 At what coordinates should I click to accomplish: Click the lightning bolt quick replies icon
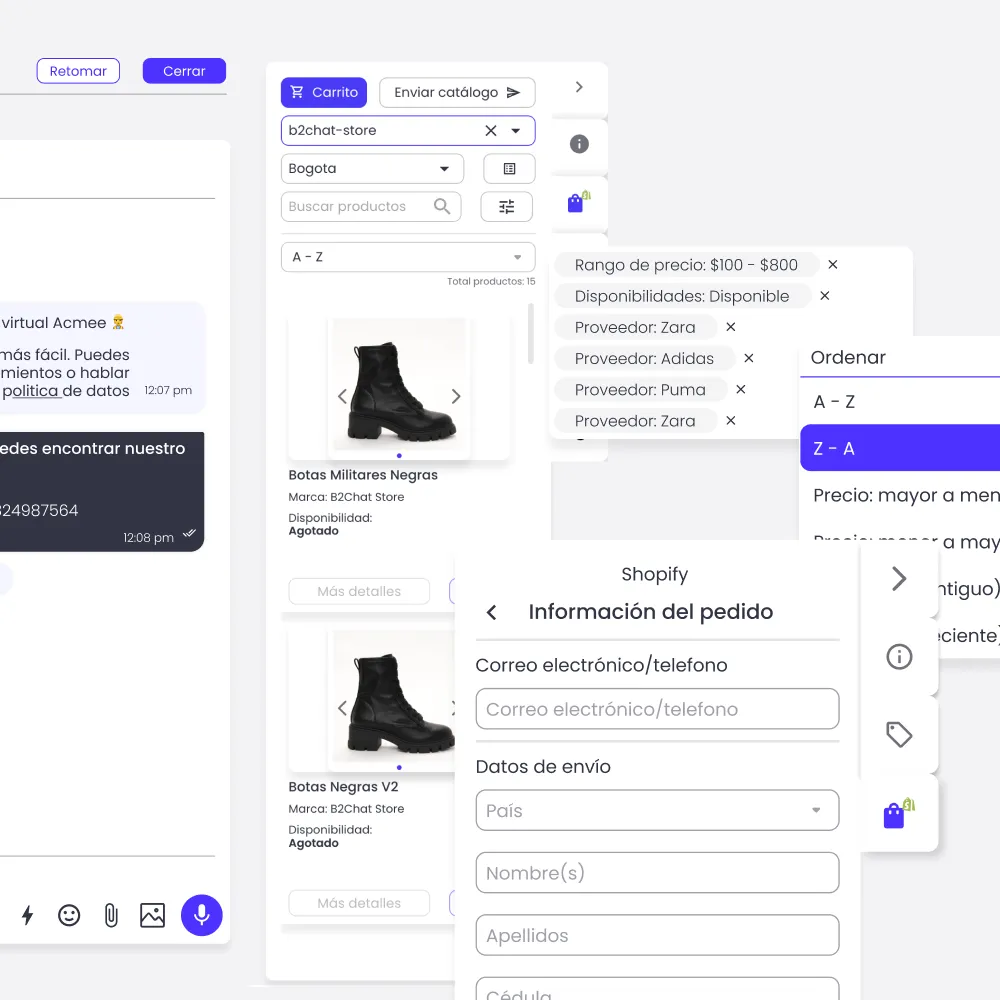pos(27,915)
